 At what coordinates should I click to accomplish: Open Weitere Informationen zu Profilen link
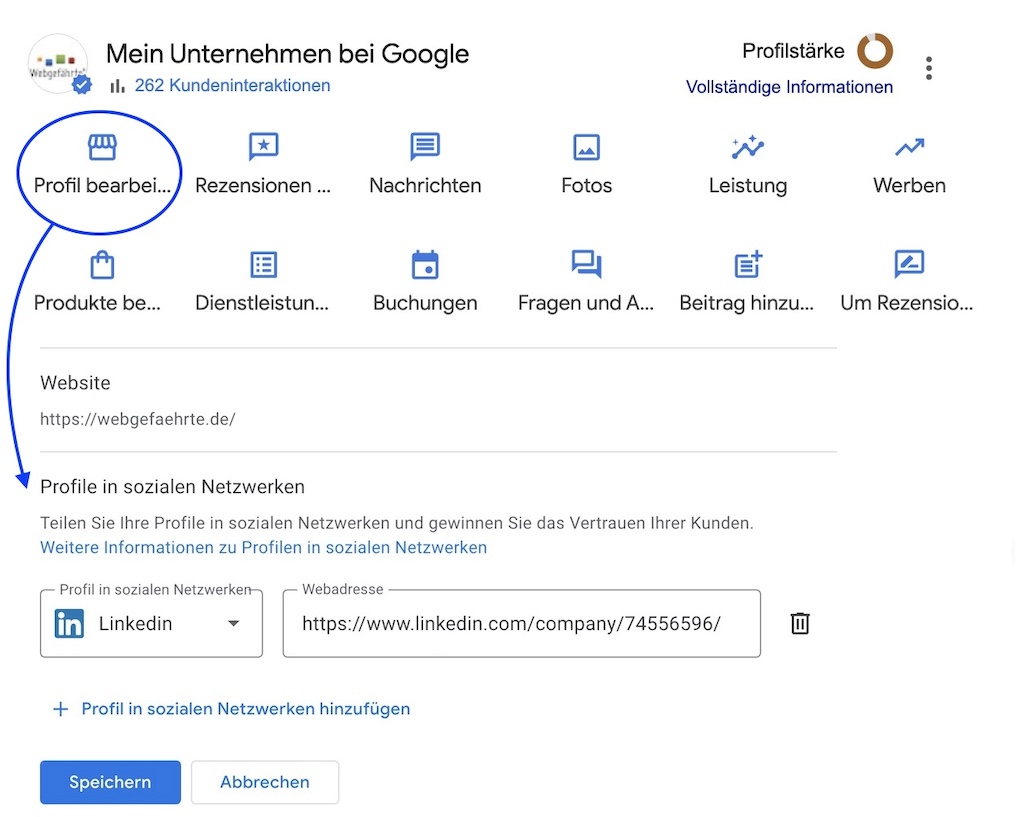click(x=264, y=547)
